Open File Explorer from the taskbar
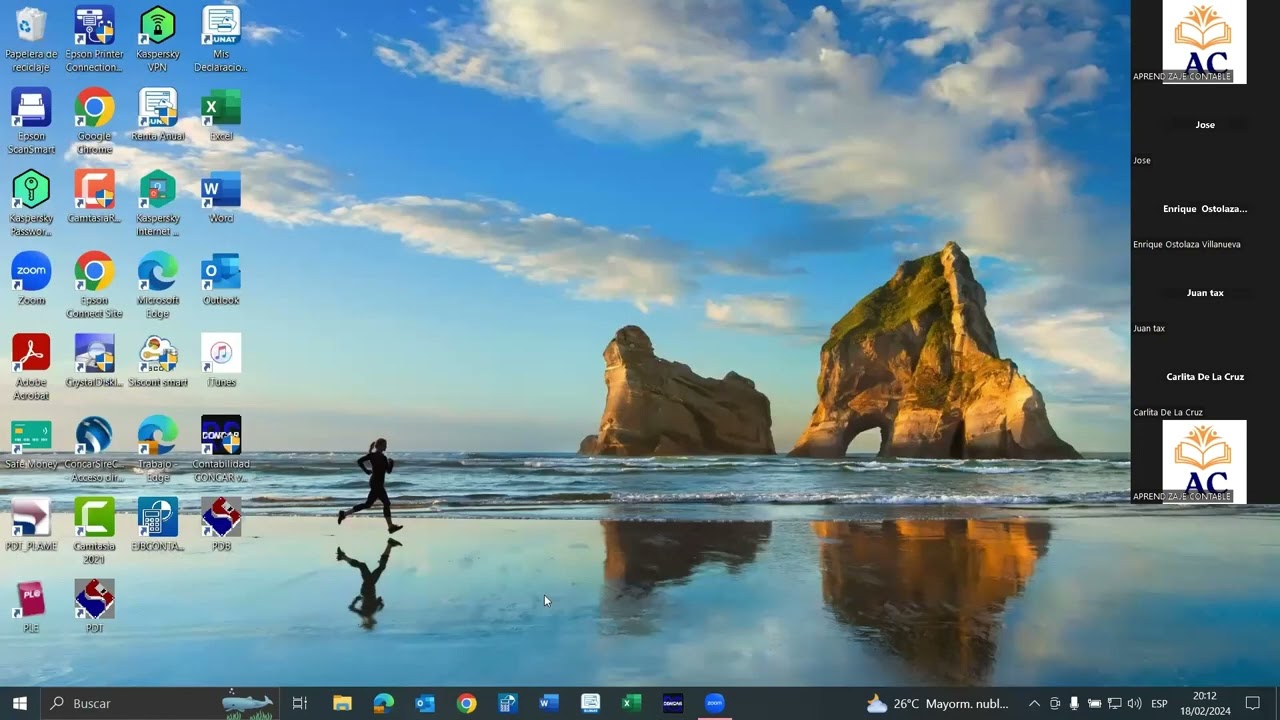Image resolution: width=1280 pixels, height=720 pixels. point(342,703)
